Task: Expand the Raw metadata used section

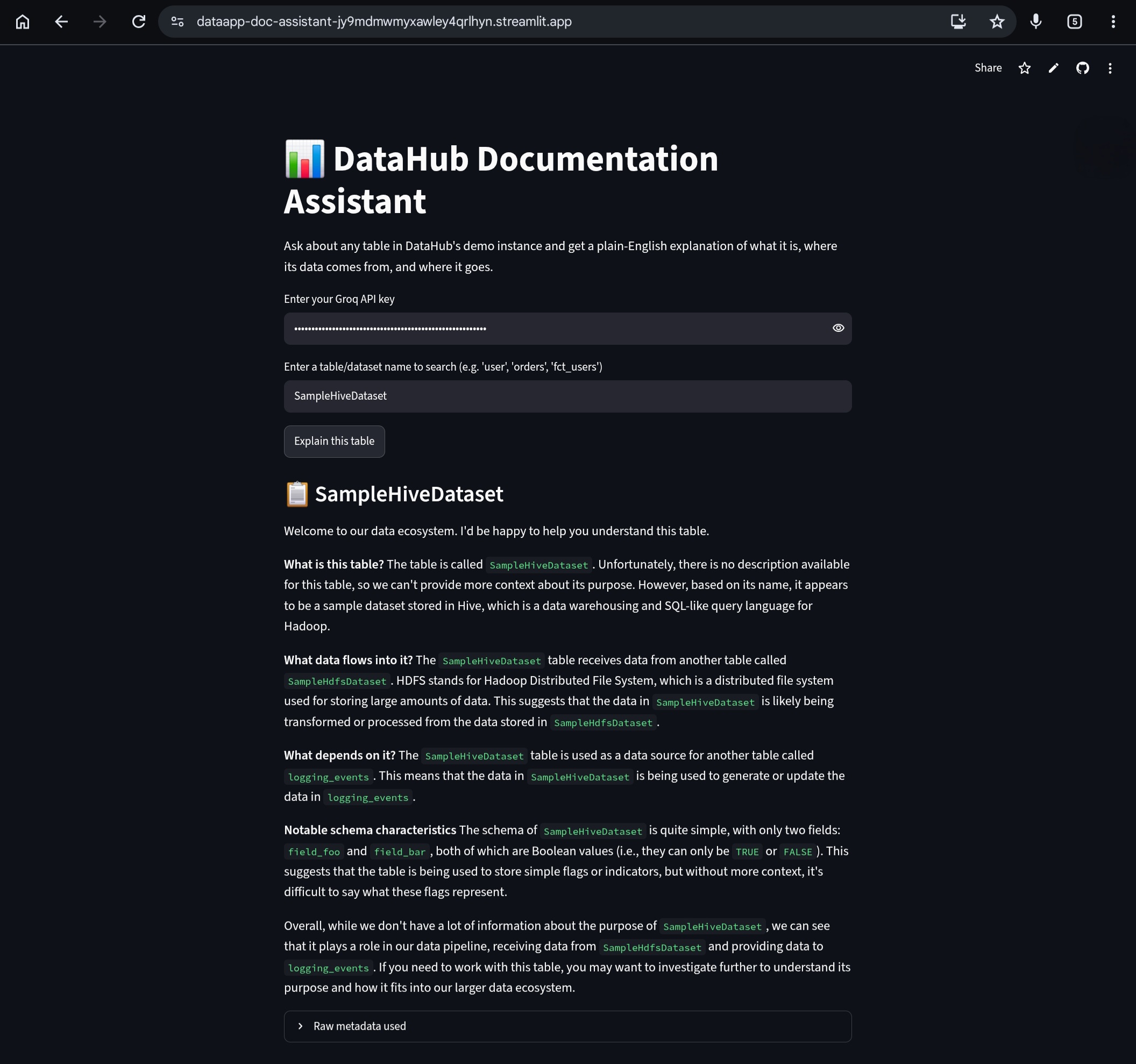Action: click(x=567, y=1026)
